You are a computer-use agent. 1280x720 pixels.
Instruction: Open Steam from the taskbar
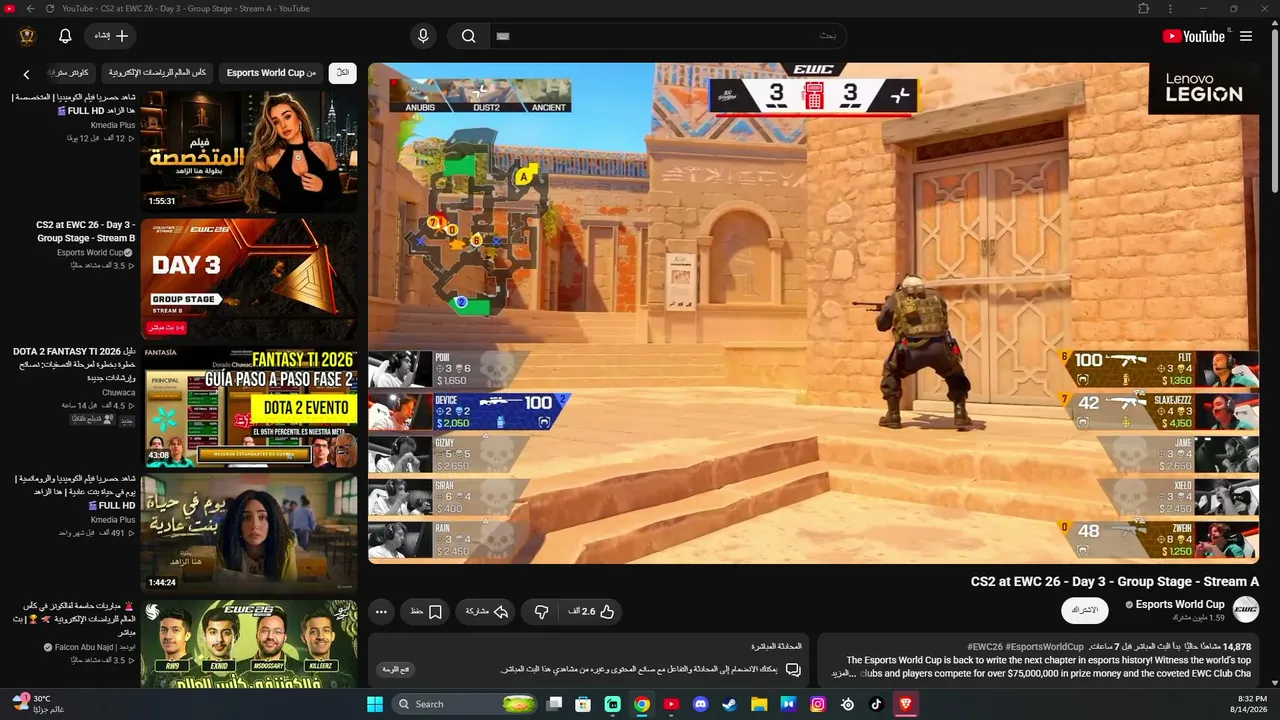click(730, 704)
